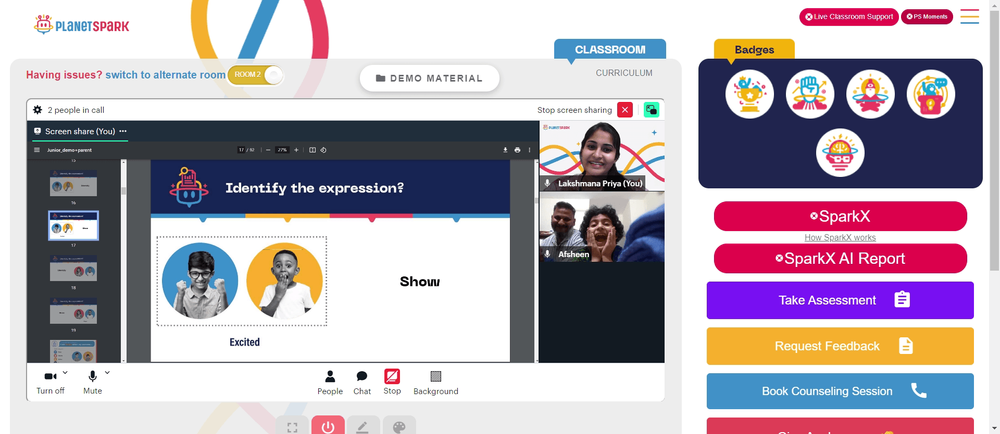Expand camera options chevron
1000x434 pixels.
pos(65,373)
